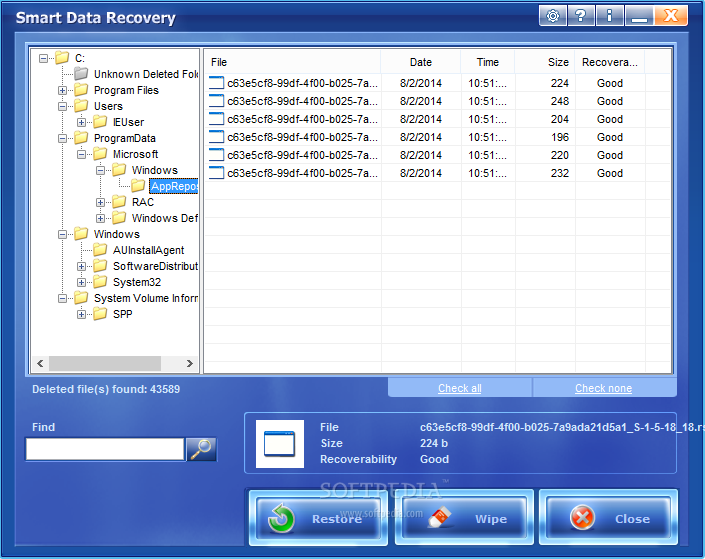Sort by the Recoverability column header
This screenshot has width=705, height=559.
coord(610,62)
